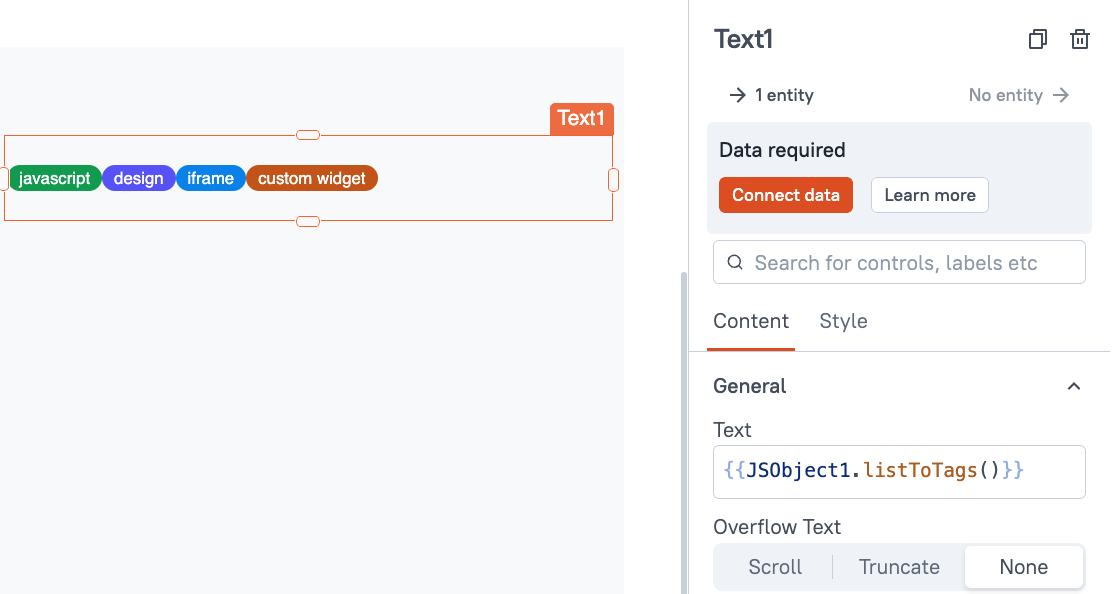Open incoming connections via the 1 entity arrow

tap(771, 95)
